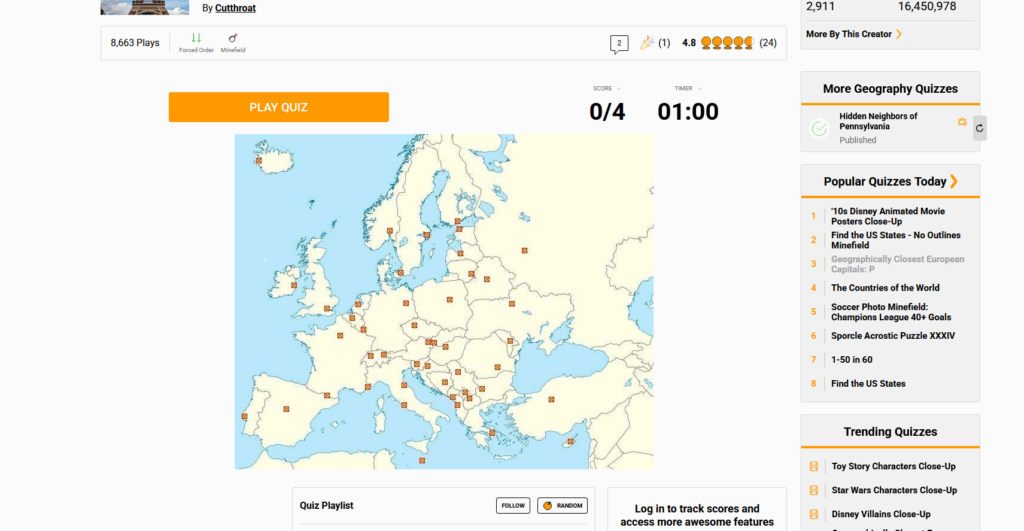Screen dimensions: 1024x531
Task: Click the party popper nominations icon
Action: pyautogui.click(x=646, y=43)
